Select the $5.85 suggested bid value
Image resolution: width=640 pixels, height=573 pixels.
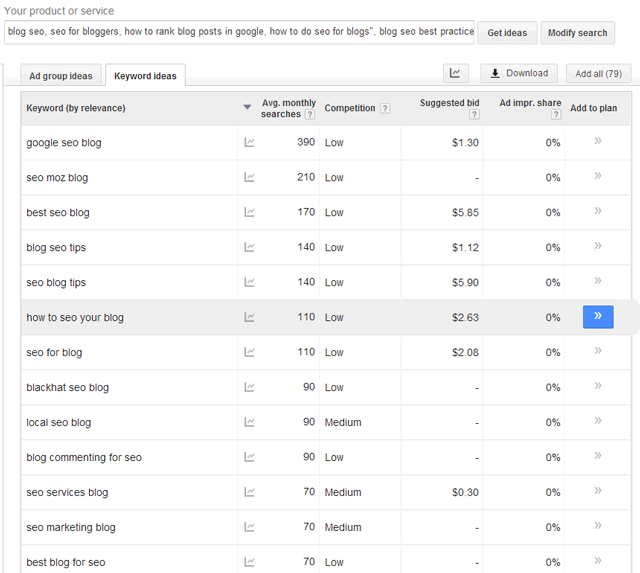pyautogui.click(x=465, y=213)
